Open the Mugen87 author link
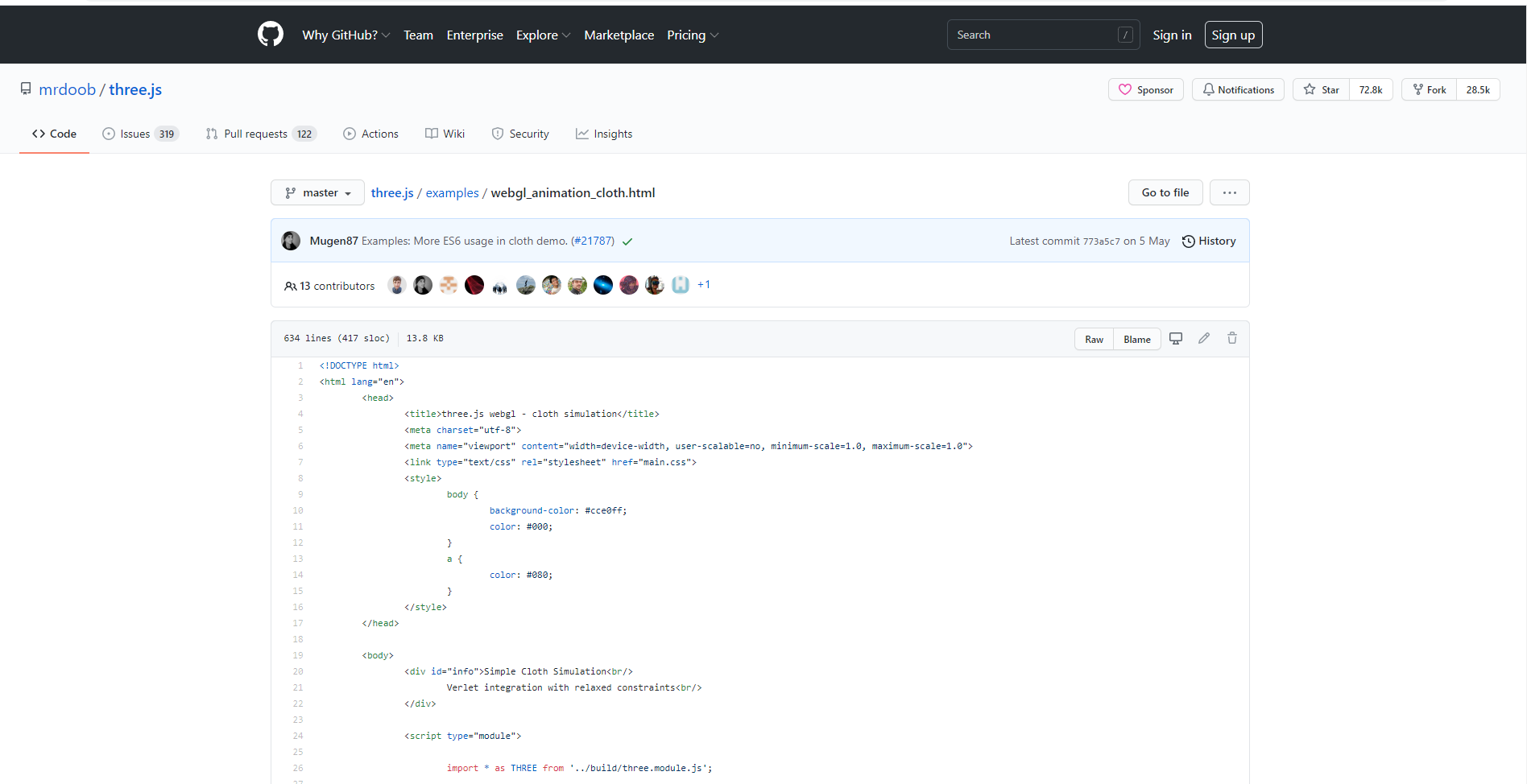This screenshot has height=784, width=1527. click(333, 241)
